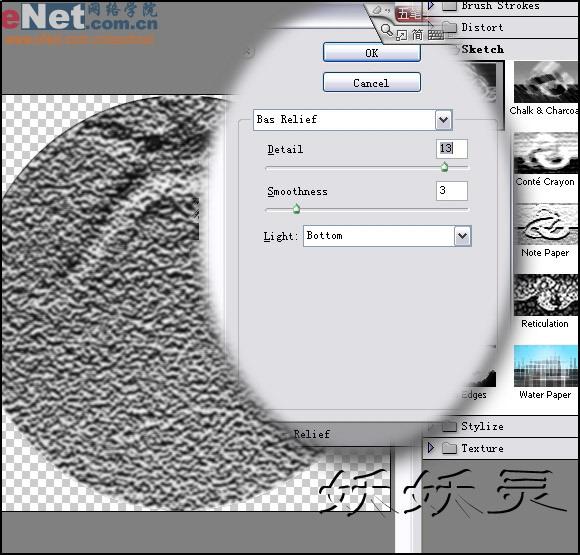Click the Stylize folder icon
The width and height of the screenshot is (580, 555).
449,426
